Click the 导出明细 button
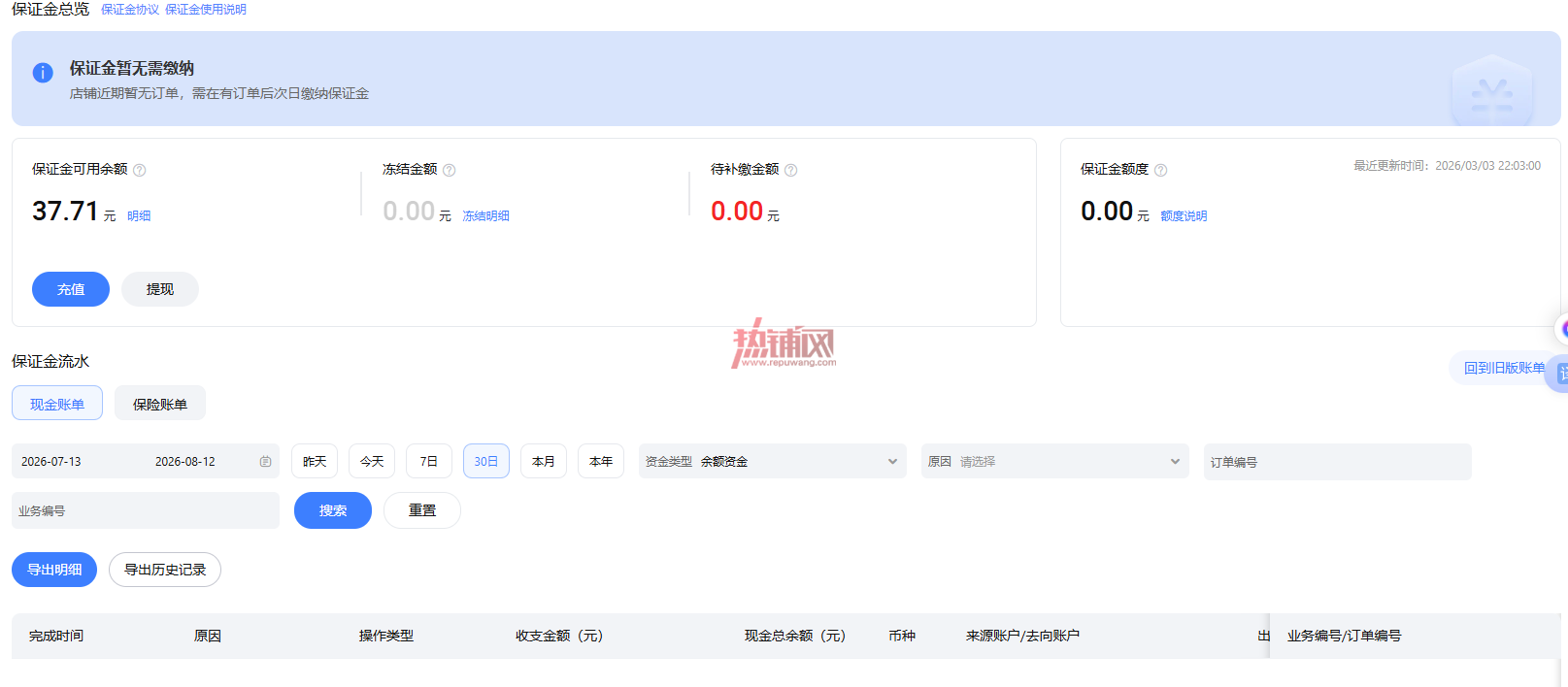Screen dimensions: 1568x687 coord(54,570)
